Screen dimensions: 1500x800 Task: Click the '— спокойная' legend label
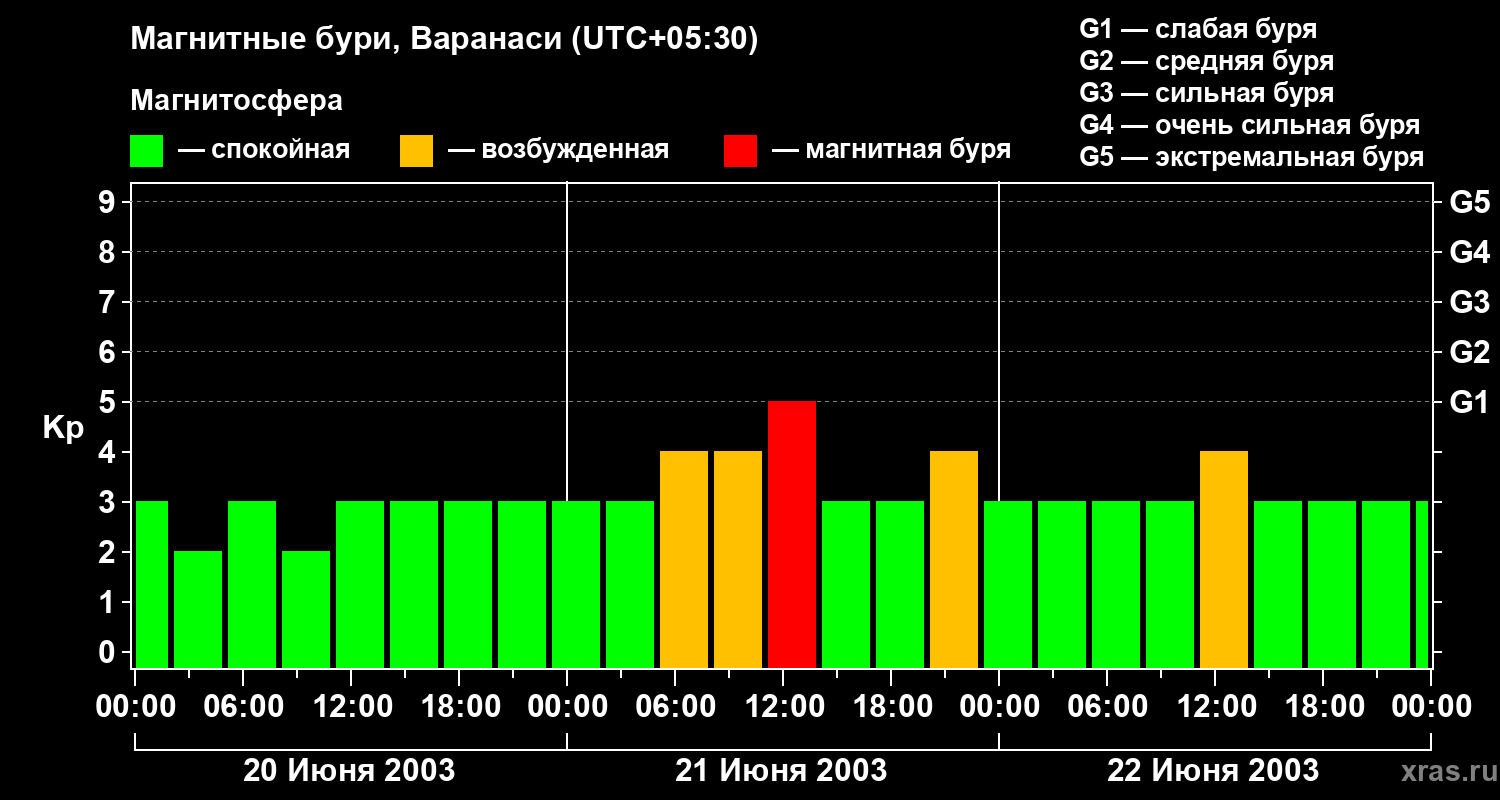point(264,150)
